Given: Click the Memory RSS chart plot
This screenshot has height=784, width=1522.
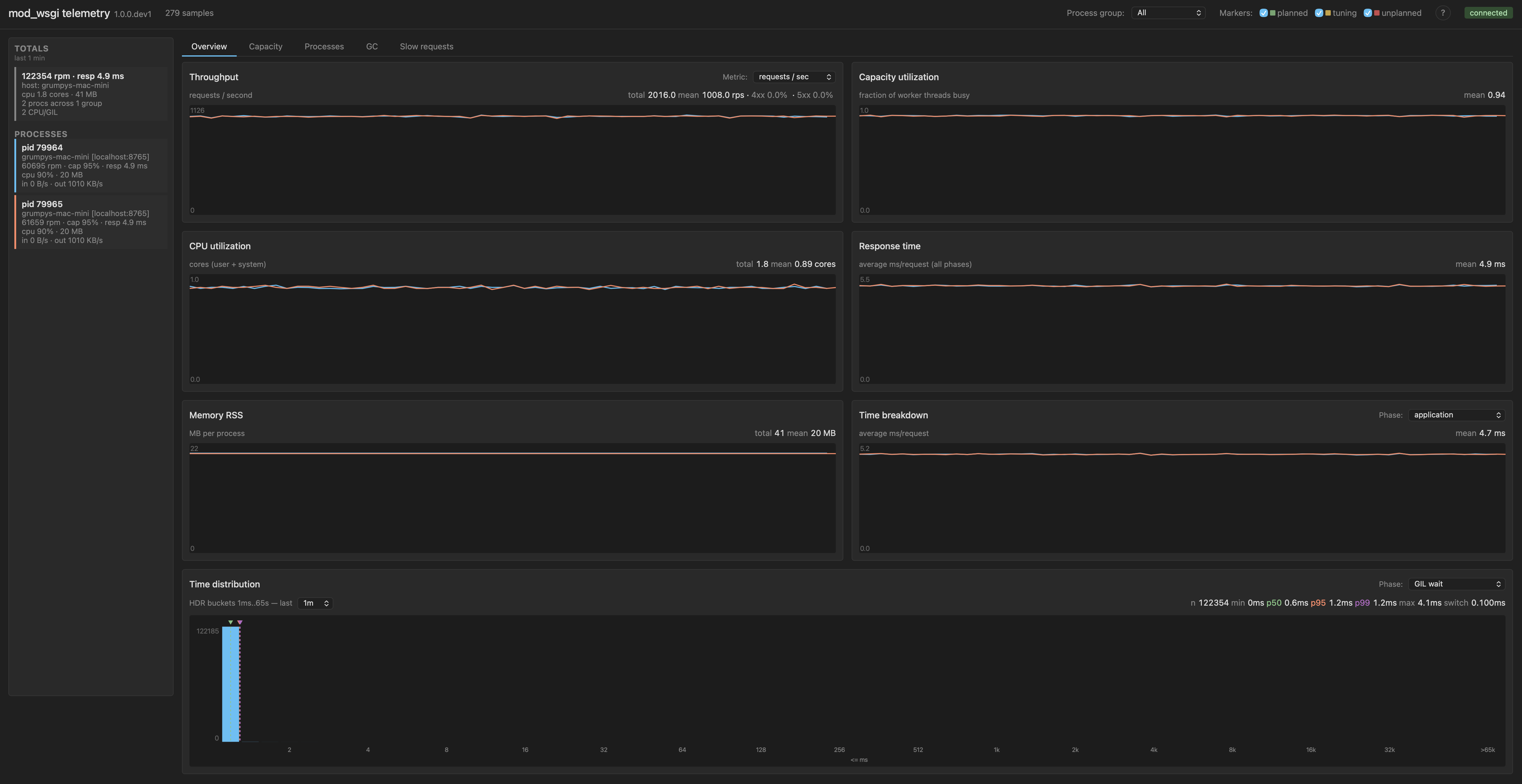Looking at the screenshot, I should click(x=512, y=498).
